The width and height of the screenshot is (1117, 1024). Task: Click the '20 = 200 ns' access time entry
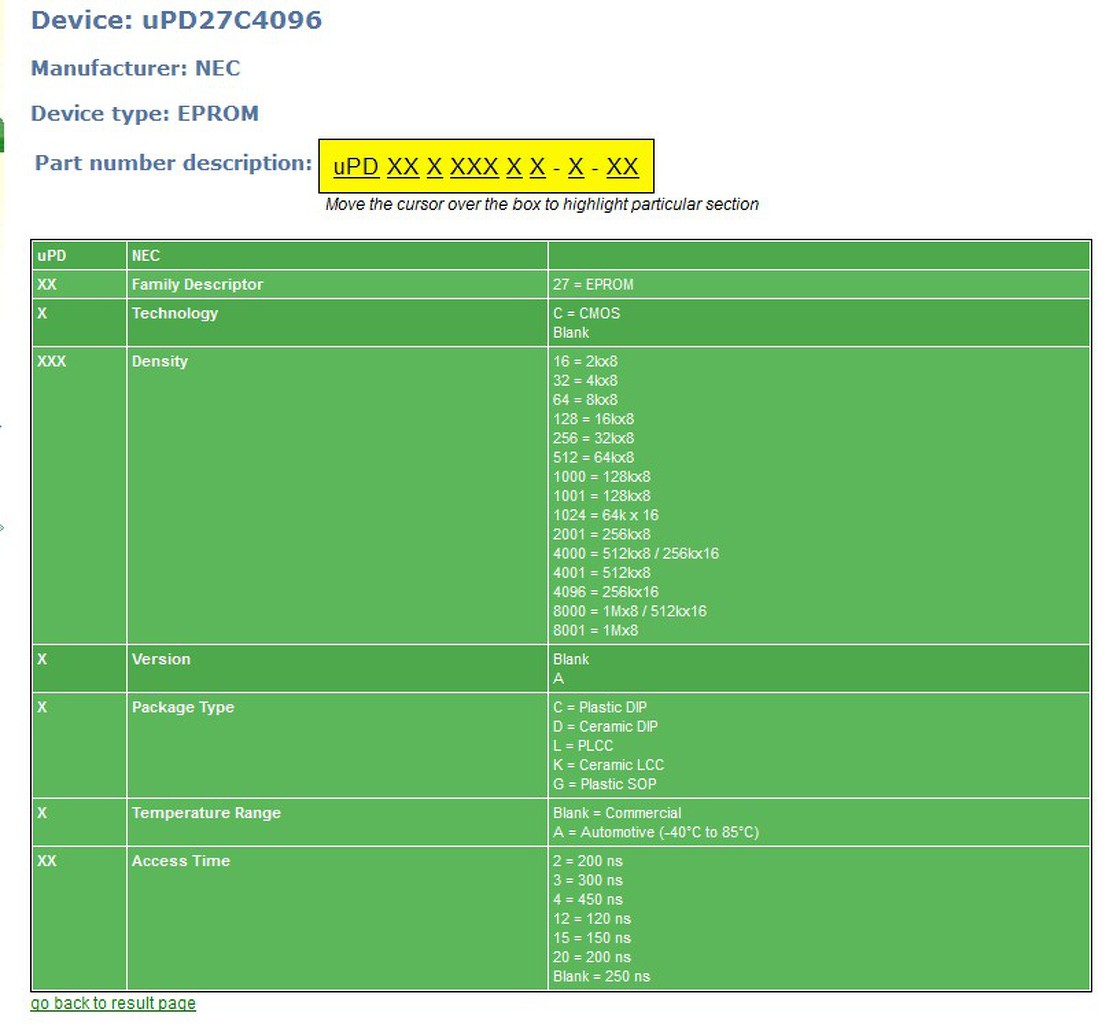click(592, 957)
